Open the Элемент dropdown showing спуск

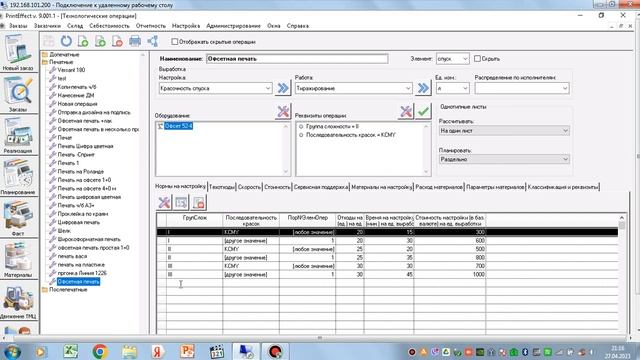click(452, 59)
